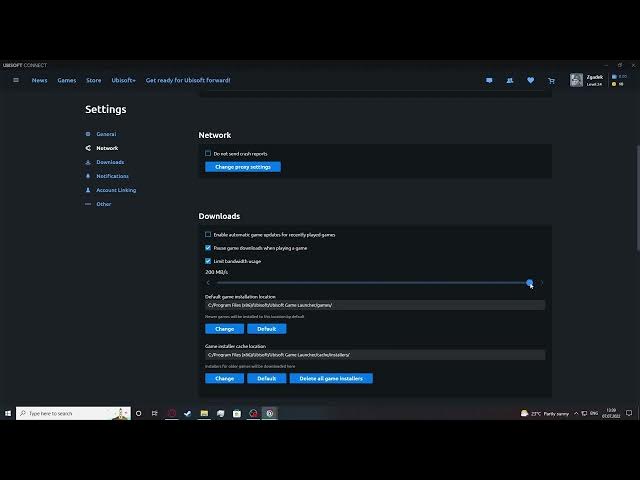
Task: Enable automatic game updates checkbox
Action: click(x=208, y=235)
